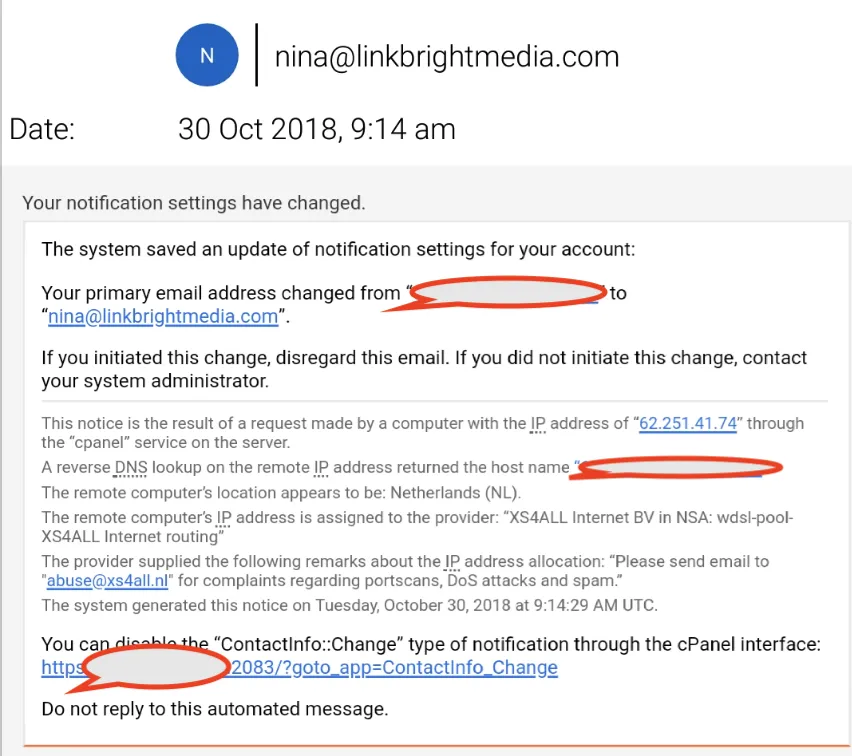The height and width of the screenshot is (756, 852).
Task: Click the Do not reply automated message line
Action: 215,709
